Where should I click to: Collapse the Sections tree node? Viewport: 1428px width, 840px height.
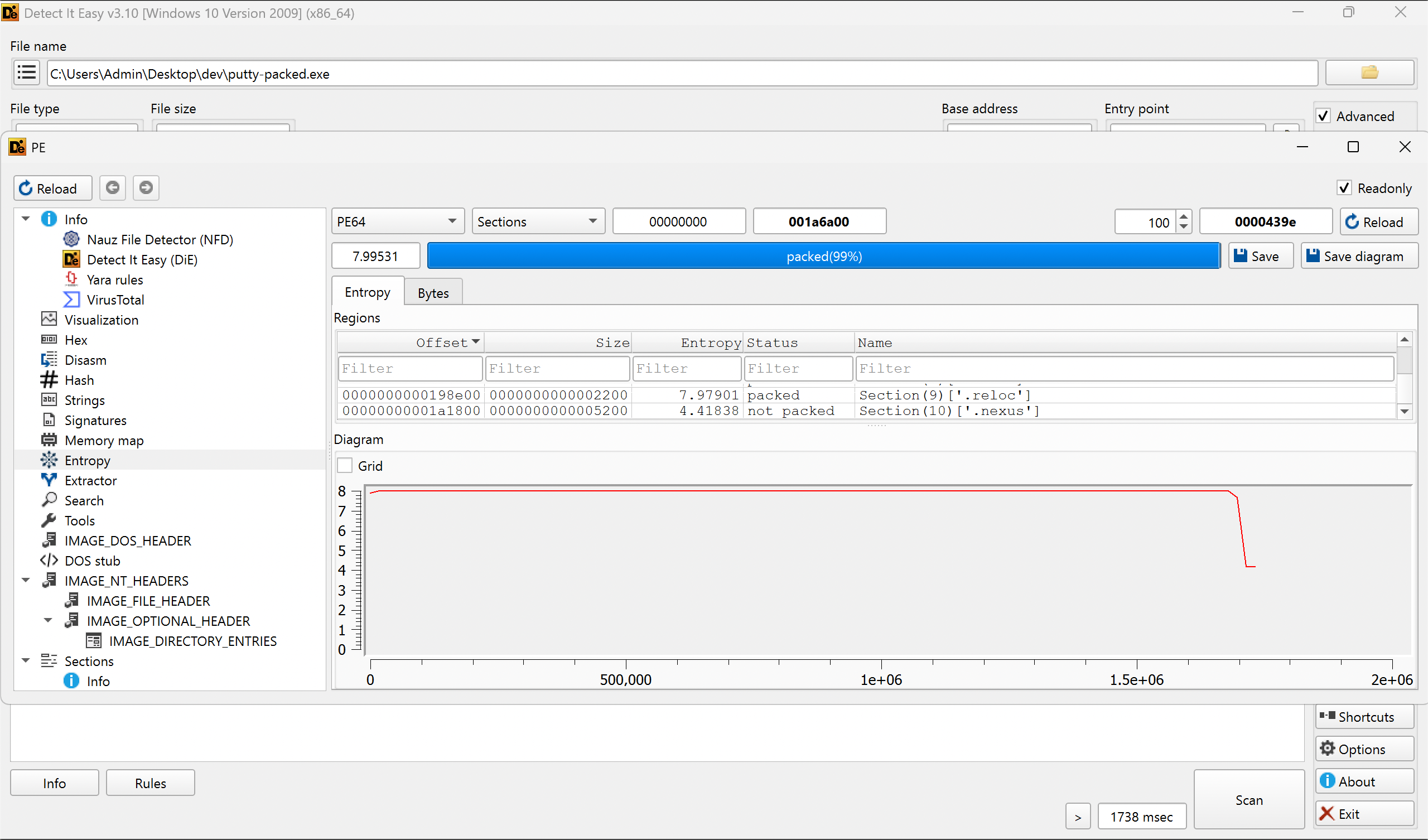(26, 661)
